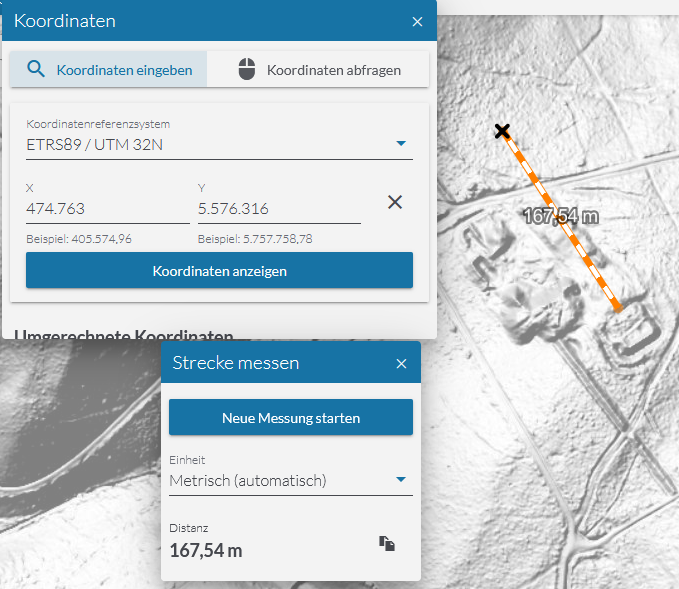This screenshot has width=679, height=589.
Task: Click the 167,54 m Distanz value
Action: pos(206,551)
